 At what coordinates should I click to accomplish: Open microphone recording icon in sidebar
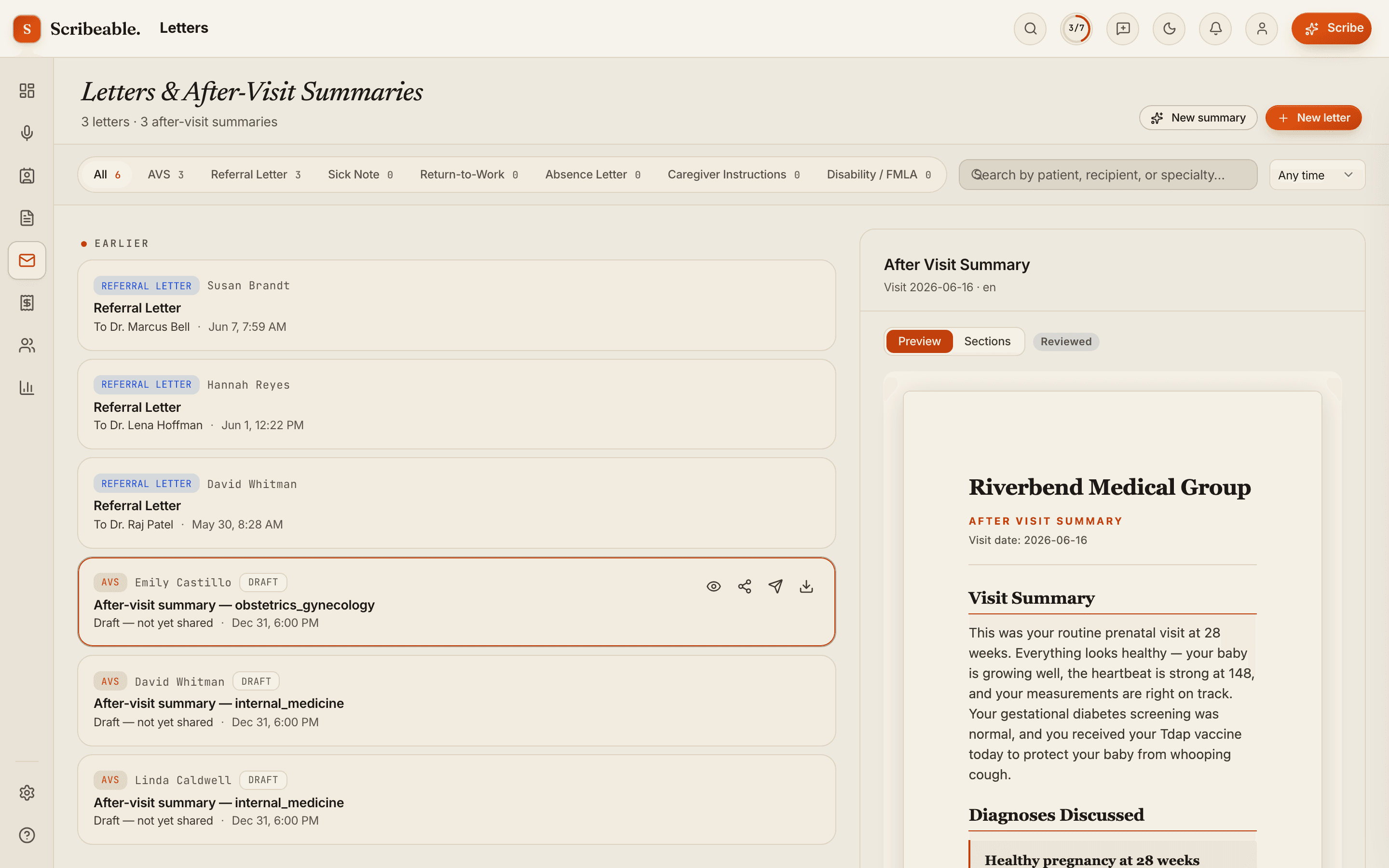pyautogui.click(x=27, y=133)
